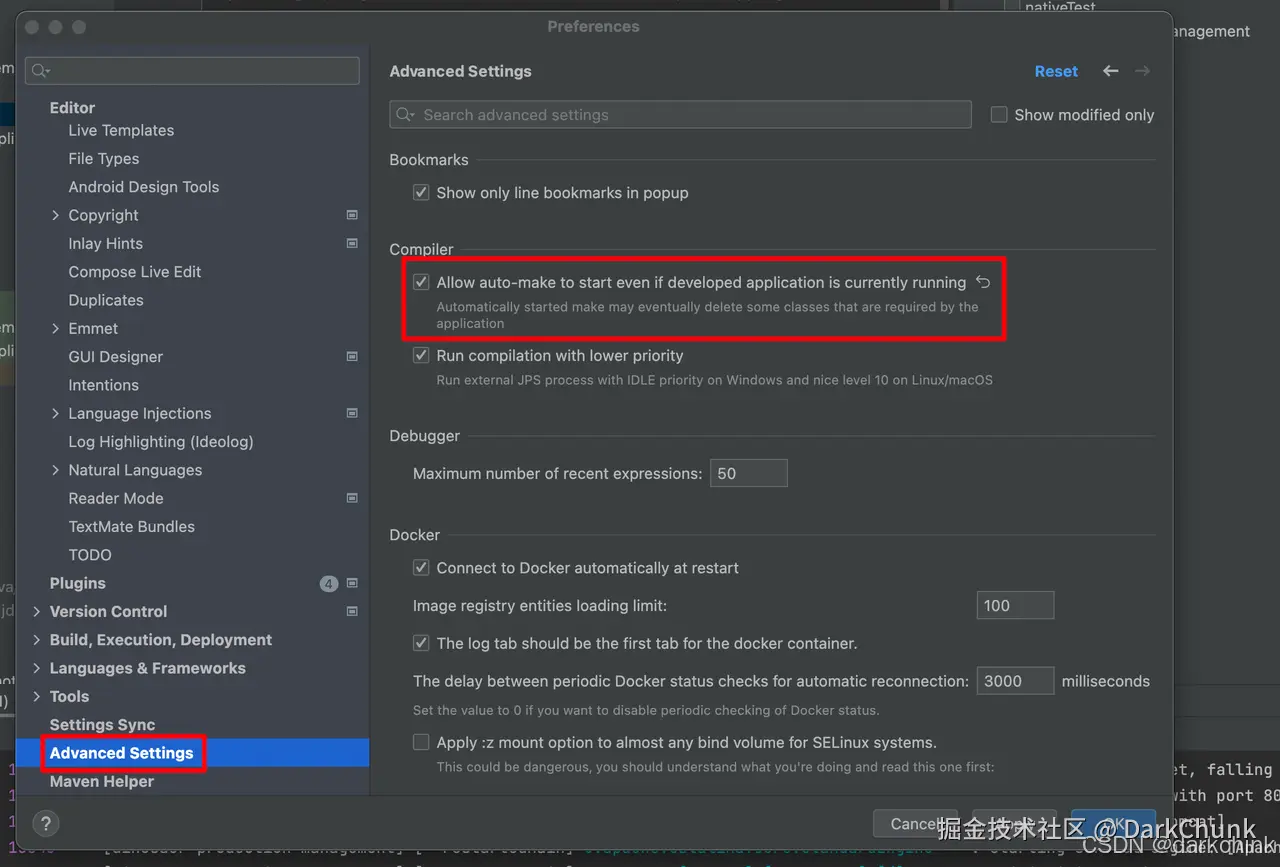Expand the Version Control section
Viewport: 1280px width, 867px height.
click(37, 611)
